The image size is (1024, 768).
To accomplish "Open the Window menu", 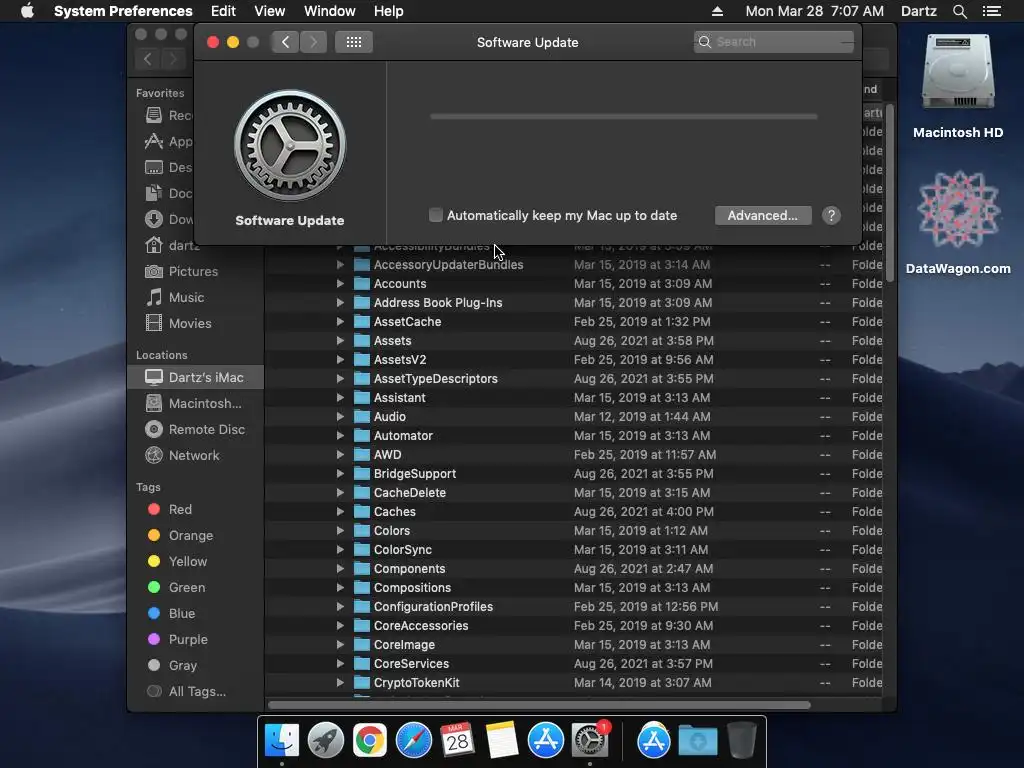I will point(330,11).
